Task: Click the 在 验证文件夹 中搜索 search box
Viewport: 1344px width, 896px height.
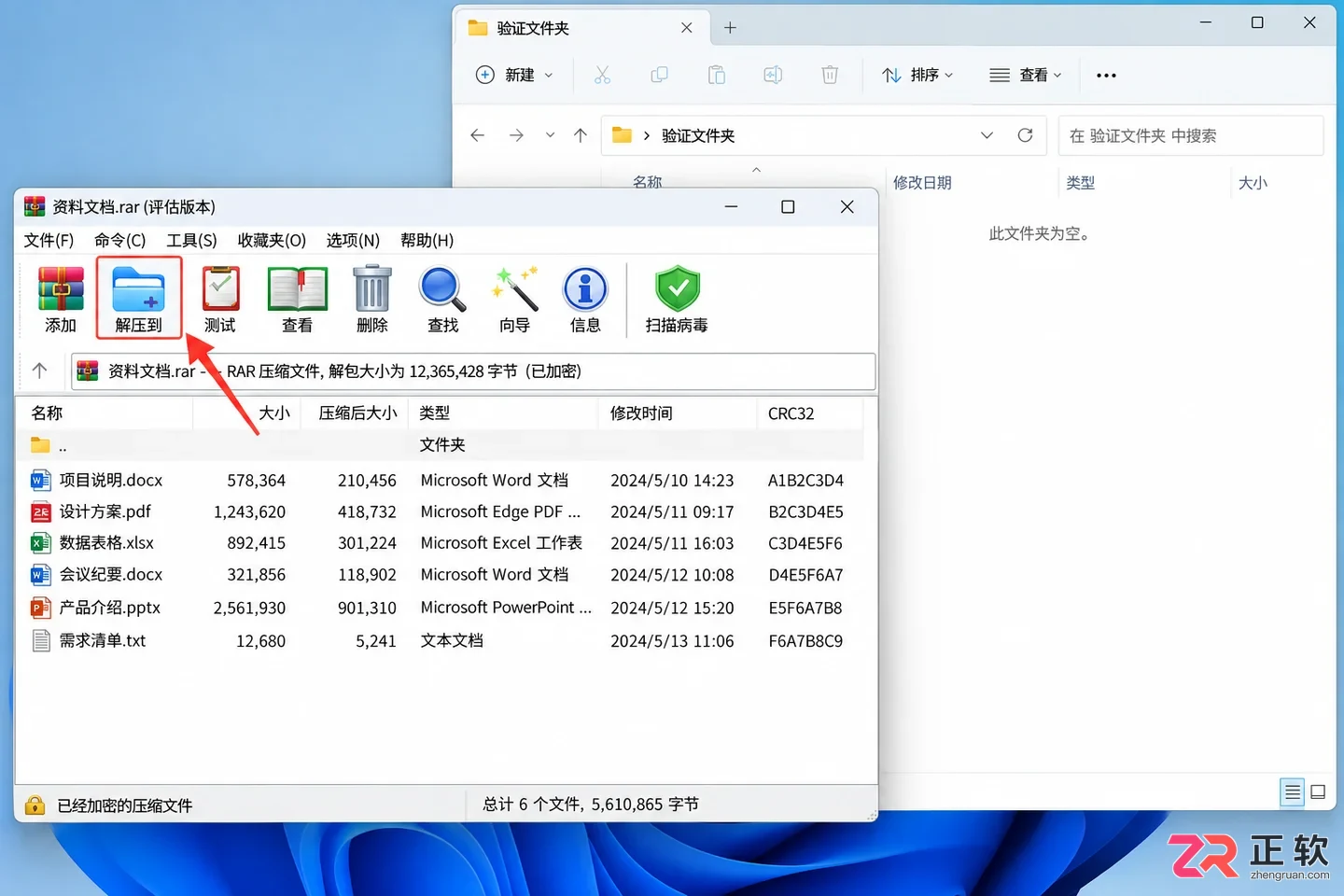Action: [x=1191, y=135]
